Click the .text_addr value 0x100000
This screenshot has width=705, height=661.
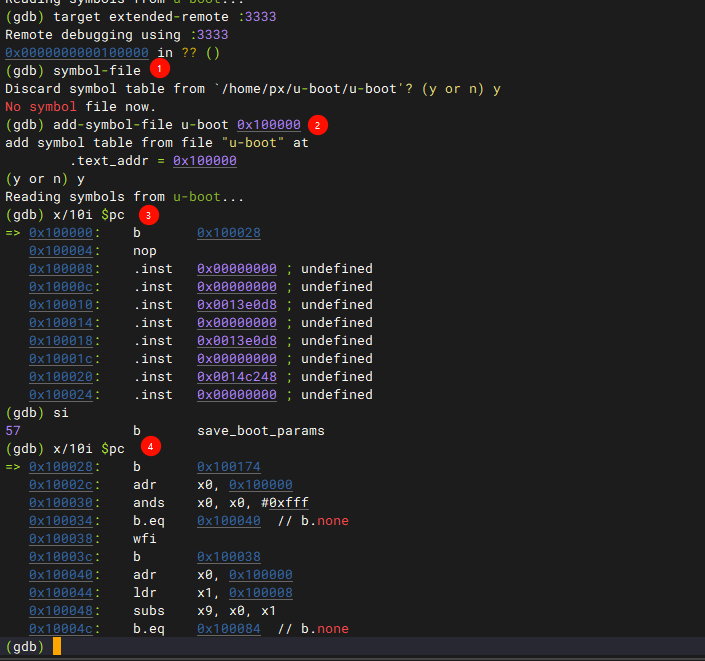coord(204,160)
